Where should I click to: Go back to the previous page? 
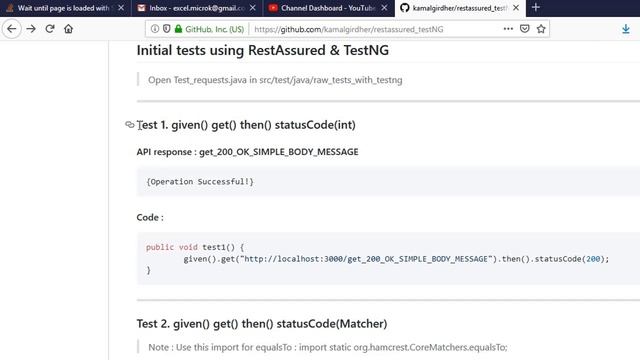(11, 29)
